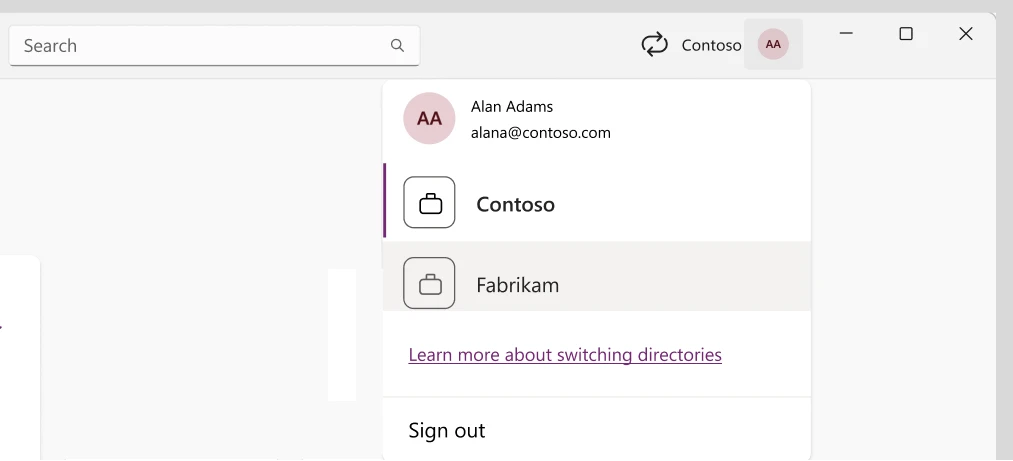Screen dimensions: 1013x461
Task: Close the window with the X button
Action: tap(965, 34)
